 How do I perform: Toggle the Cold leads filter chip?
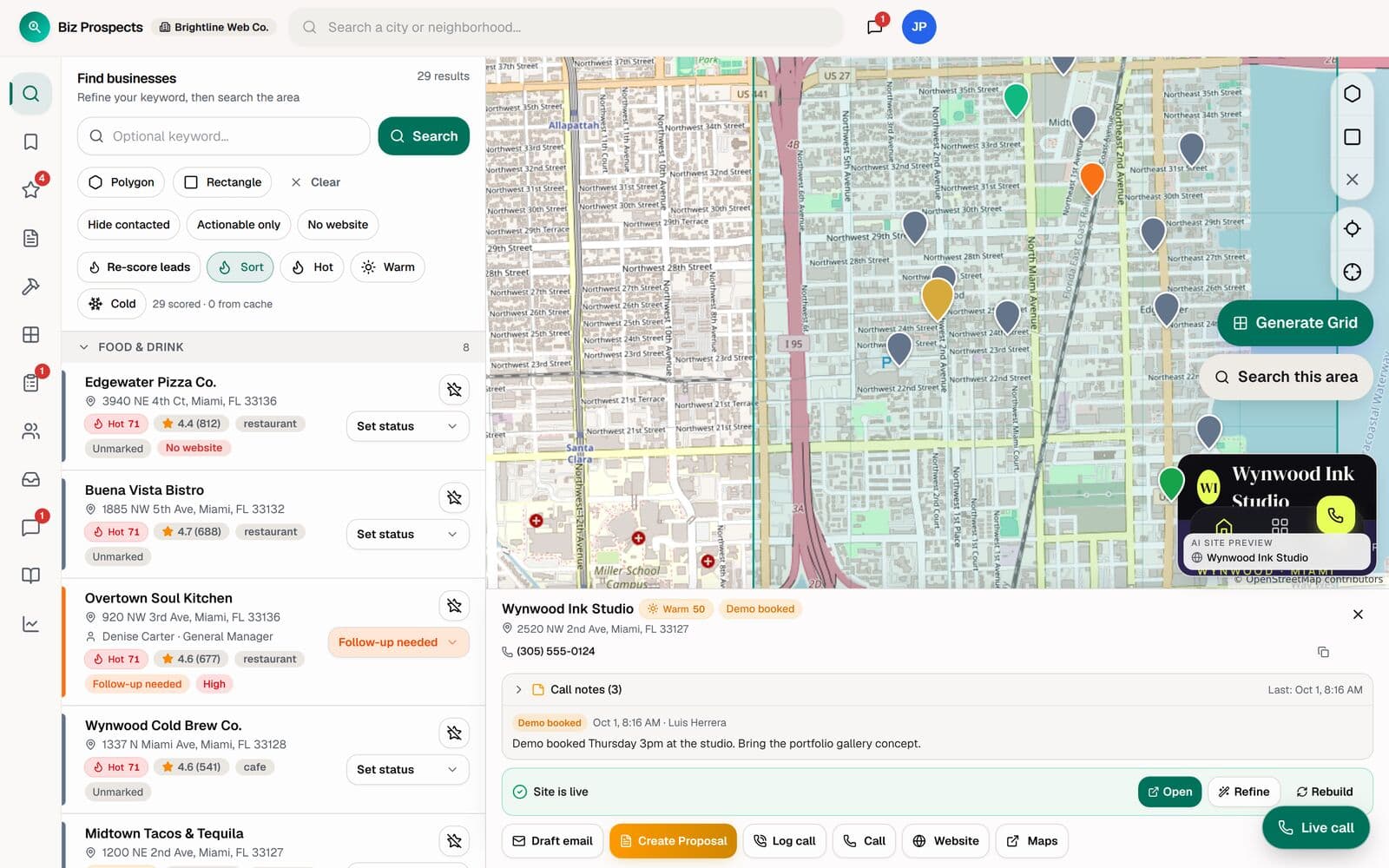tap(112, 304)
